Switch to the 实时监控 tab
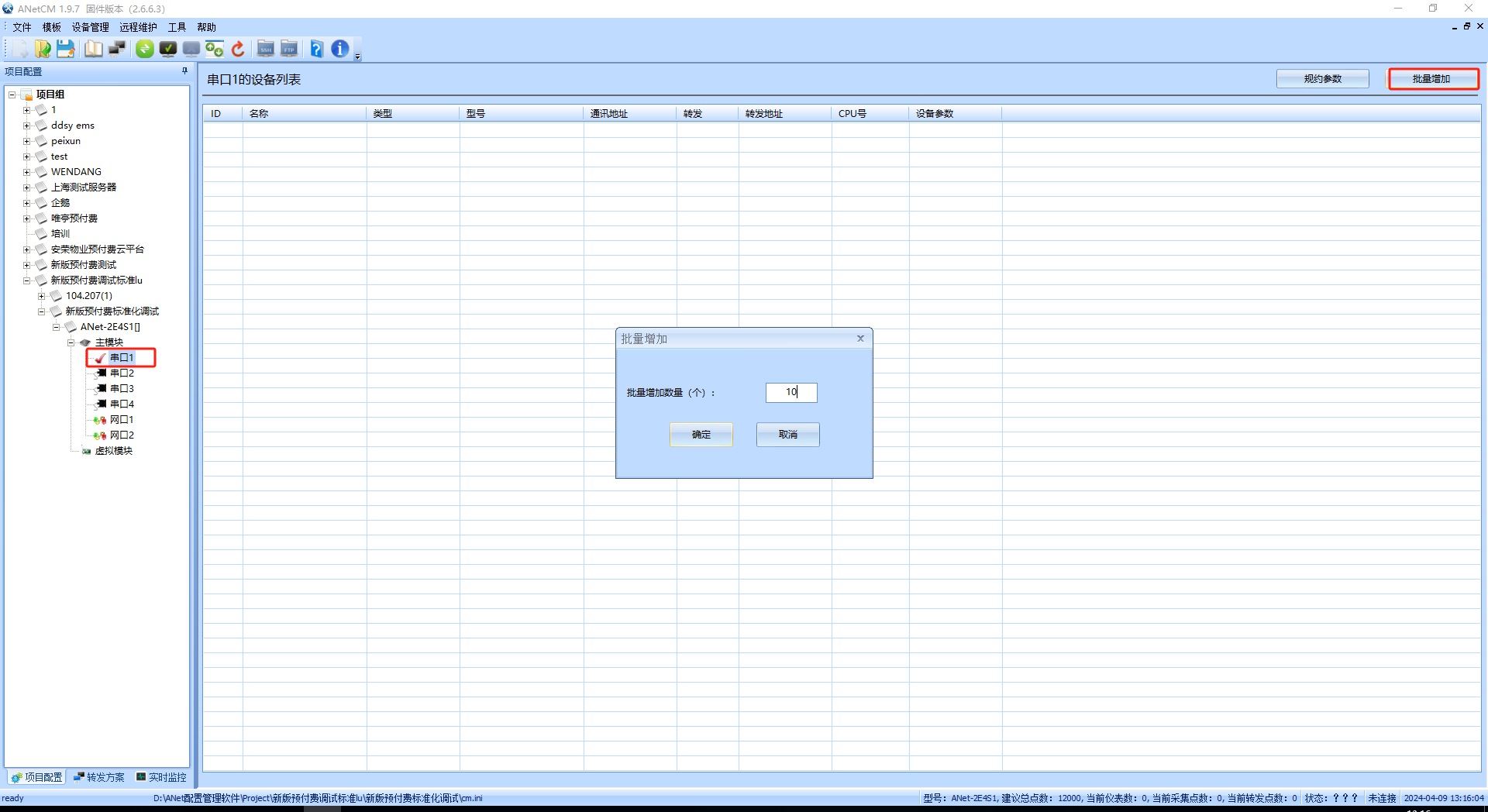Image resolution: width=1488 pixels, height=812 pixels. (x=161, y=777)
